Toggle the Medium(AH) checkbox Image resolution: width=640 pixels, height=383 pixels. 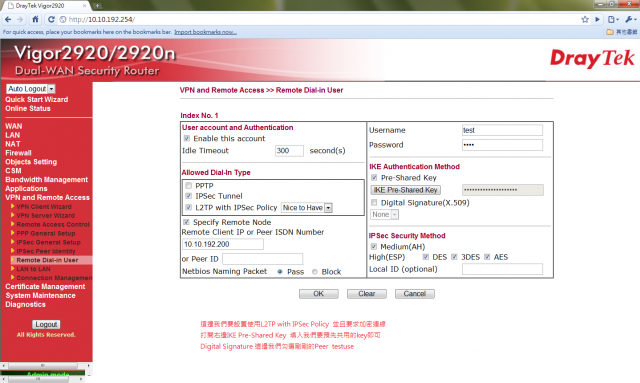tap(373, 247)
